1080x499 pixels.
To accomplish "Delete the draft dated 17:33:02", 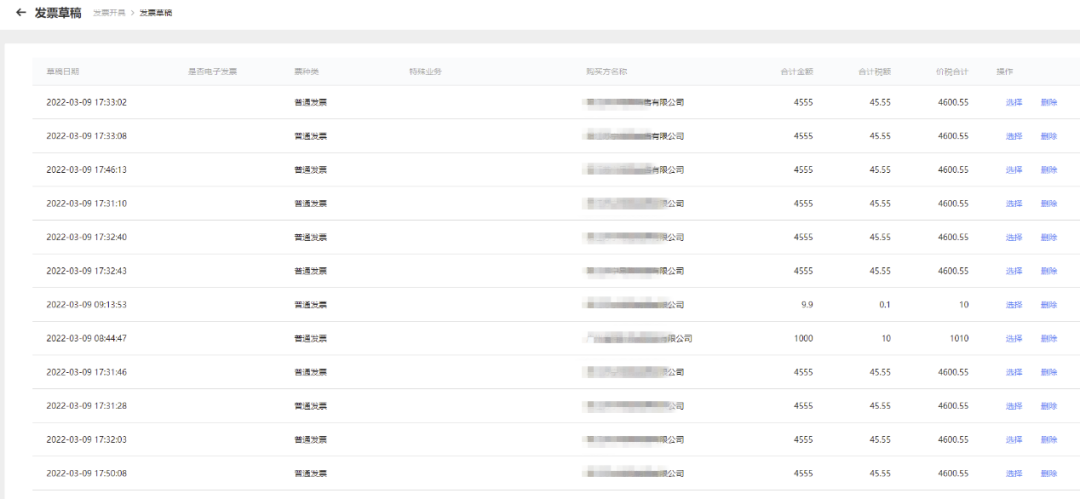I will (x=1048, y=103).
